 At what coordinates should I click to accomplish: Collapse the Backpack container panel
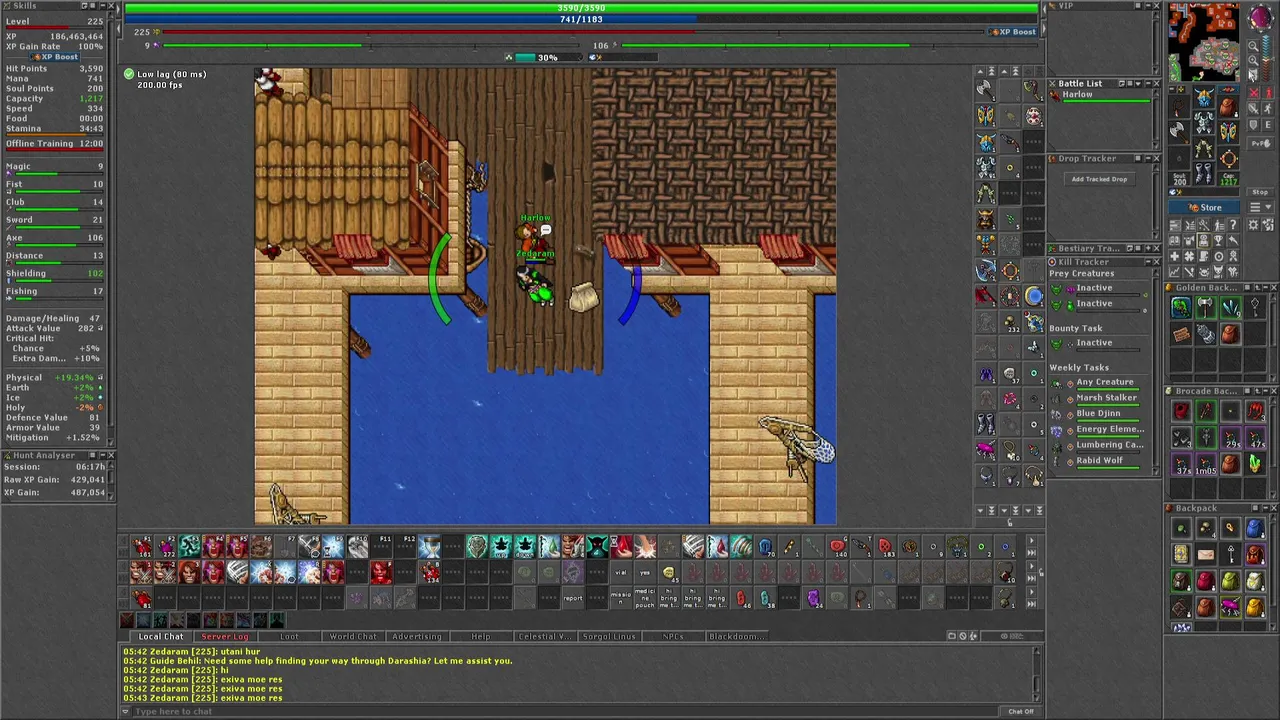click(x=1266, y=508)
